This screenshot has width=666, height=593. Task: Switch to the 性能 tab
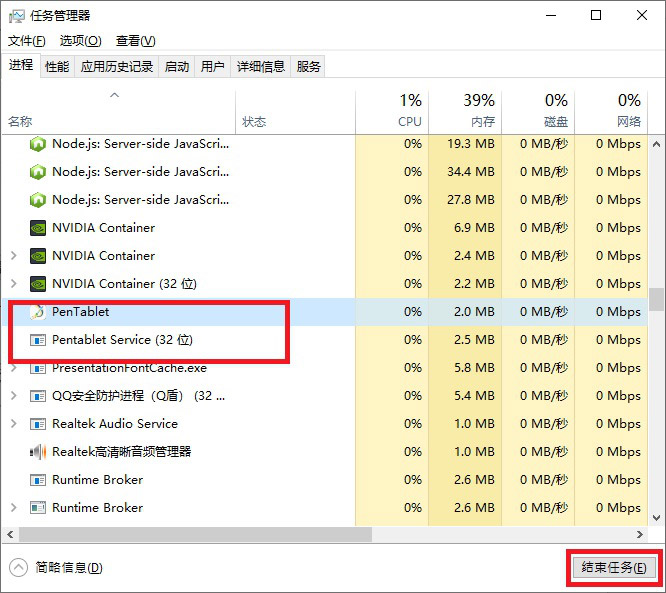pyautogui.click(x=57, y=67)
